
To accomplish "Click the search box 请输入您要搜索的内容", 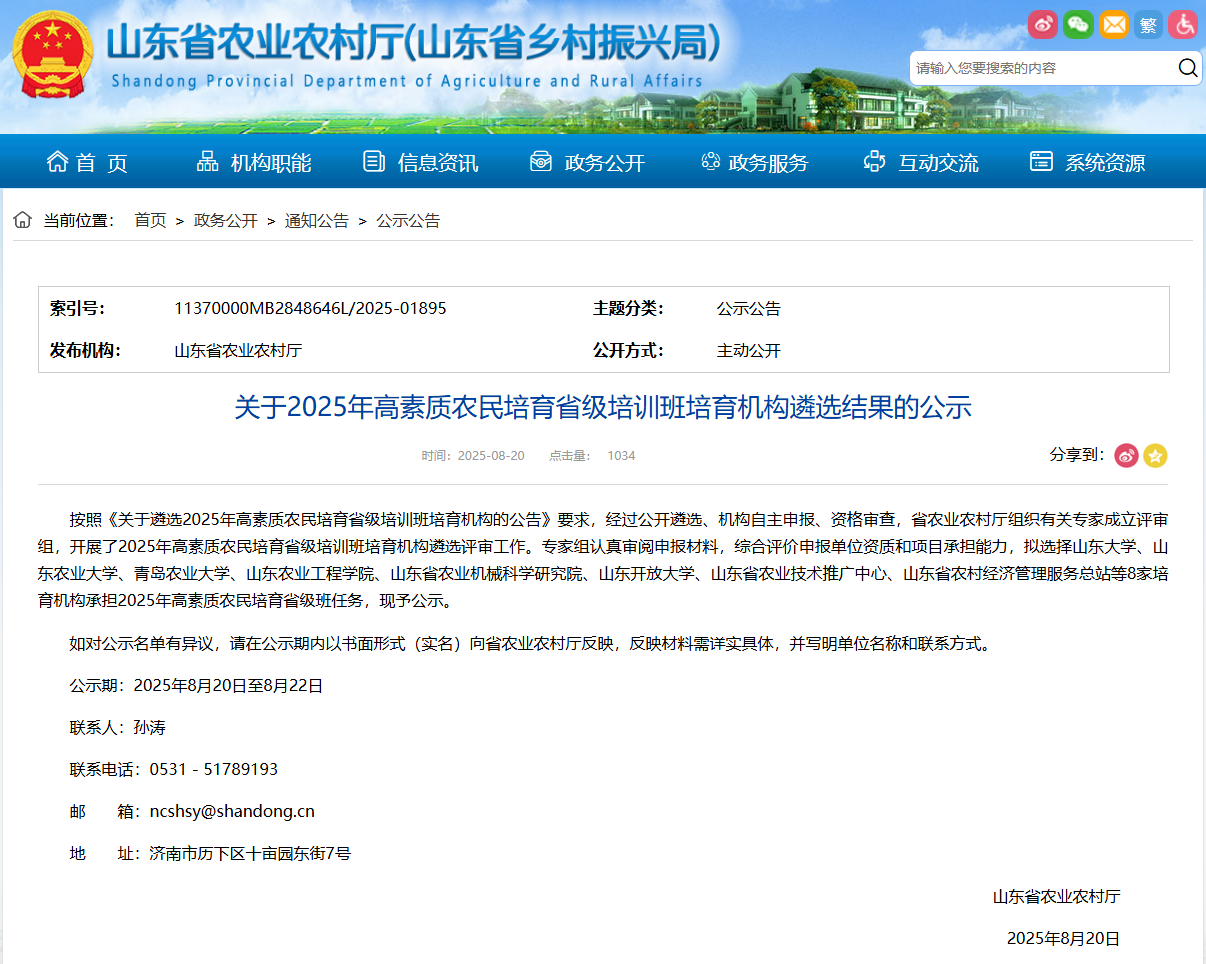I will click(x=1040, y=68).
